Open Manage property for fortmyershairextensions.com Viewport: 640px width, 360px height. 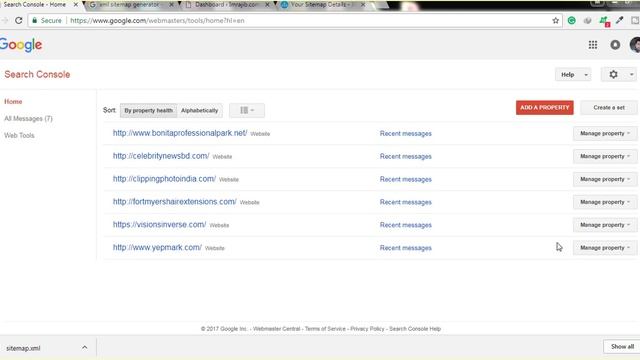click(x=605, y=202)
